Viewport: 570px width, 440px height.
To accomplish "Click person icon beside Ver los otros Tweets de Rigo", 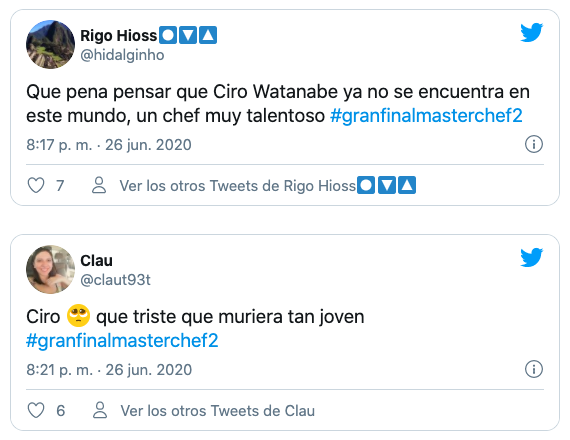I will [x=99, y=185].
